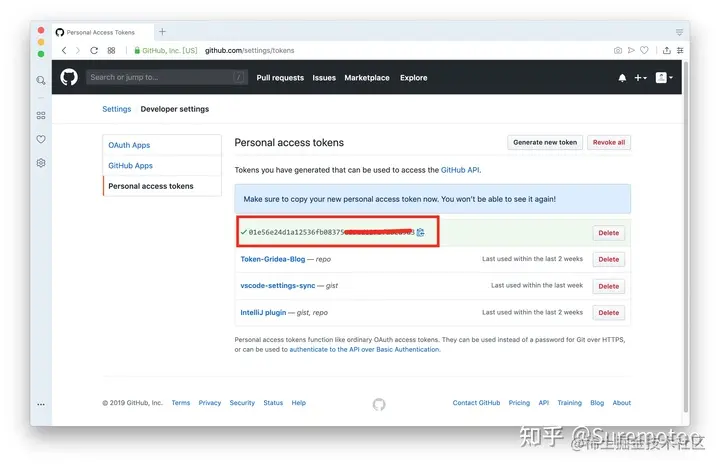Open the Training footer link
Viewport: 720px width, 466px height.
(569, 403)
